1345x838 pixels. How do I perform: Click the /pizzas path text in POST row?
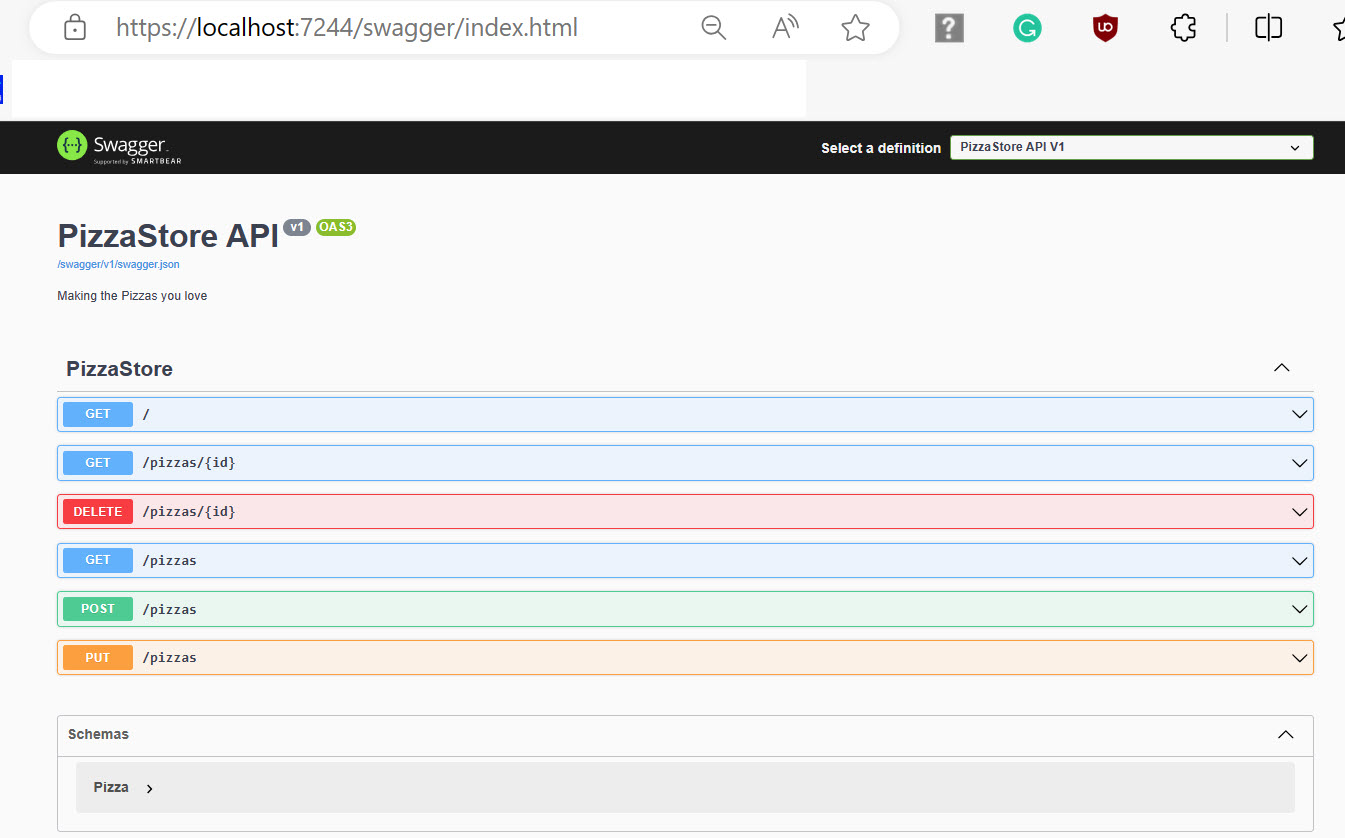tap(169, 609)
